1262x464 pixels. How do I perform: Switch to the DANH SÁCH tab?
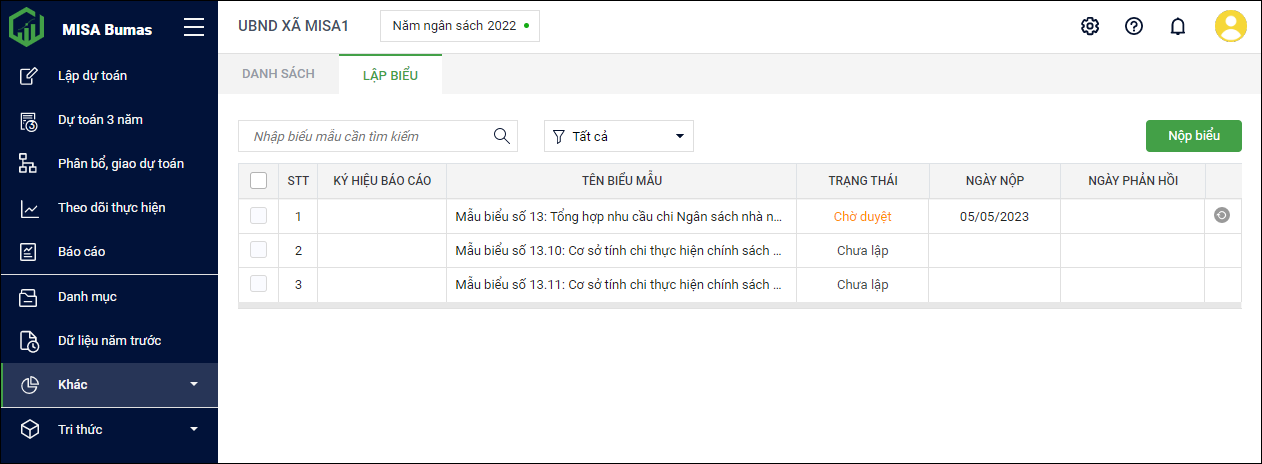(278, 74)
